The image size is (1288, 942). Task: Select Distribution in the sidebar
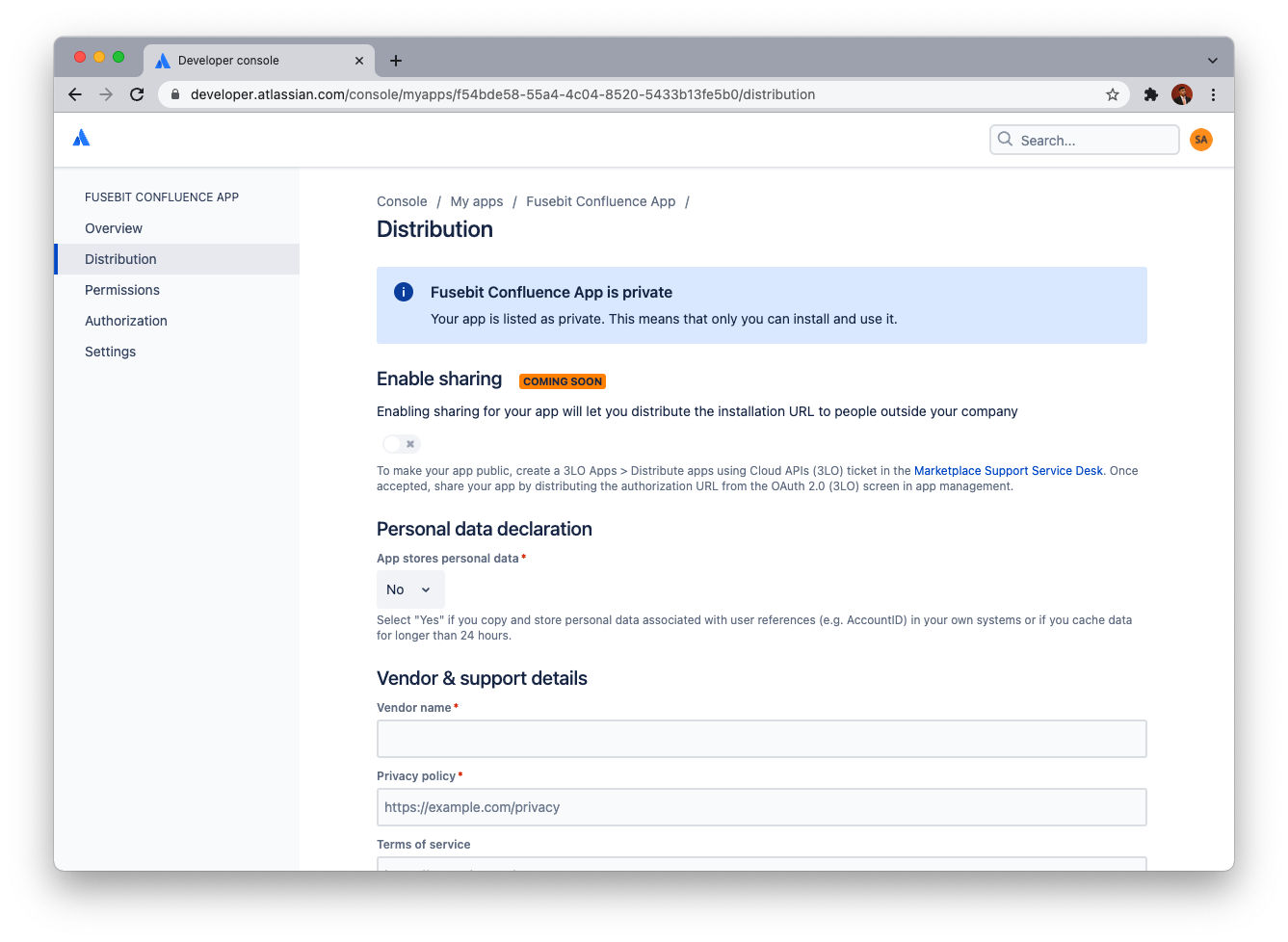coord(177,259)
